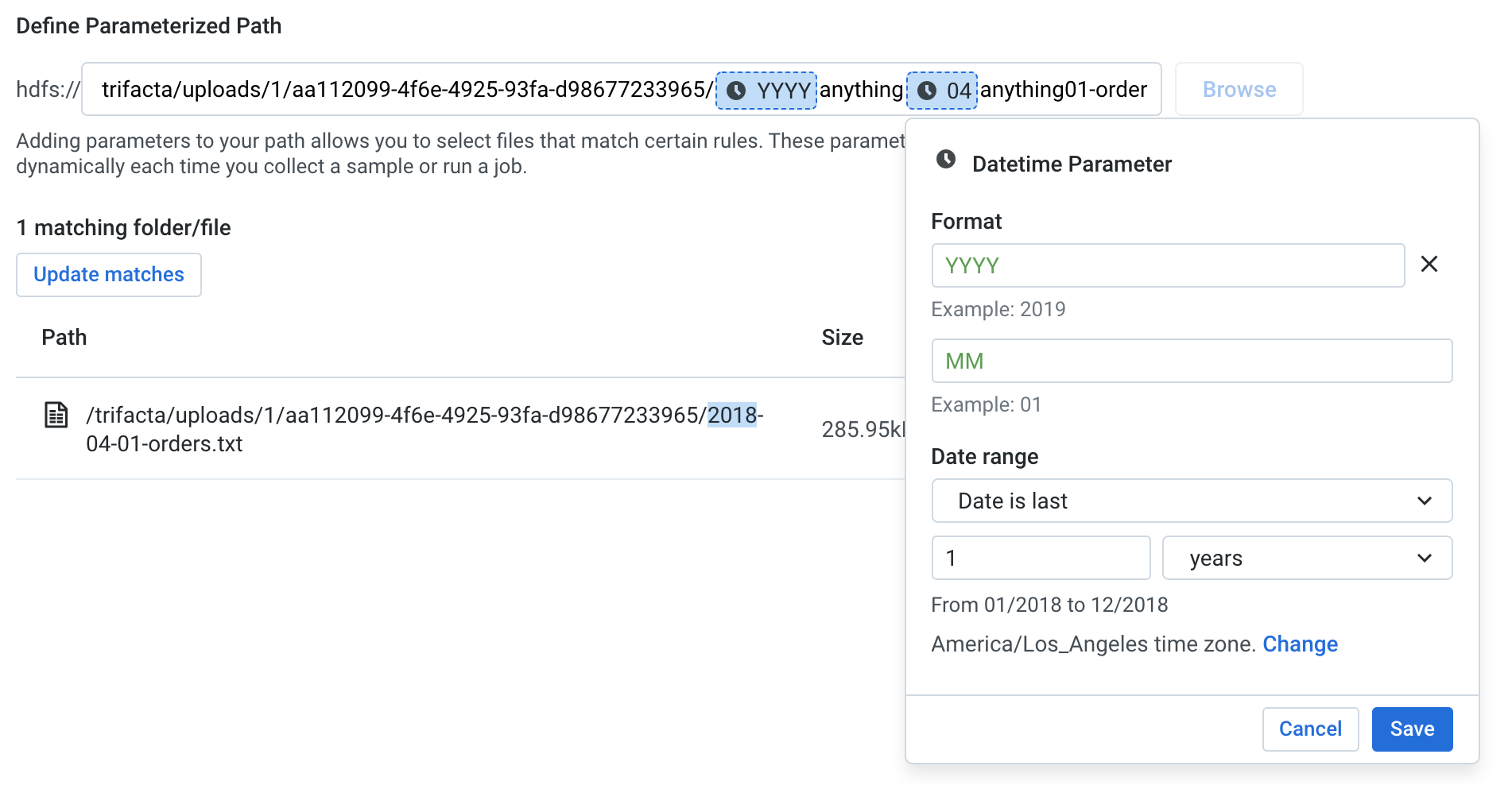Click the document icon beside the orders.txt file

(55, 414)
